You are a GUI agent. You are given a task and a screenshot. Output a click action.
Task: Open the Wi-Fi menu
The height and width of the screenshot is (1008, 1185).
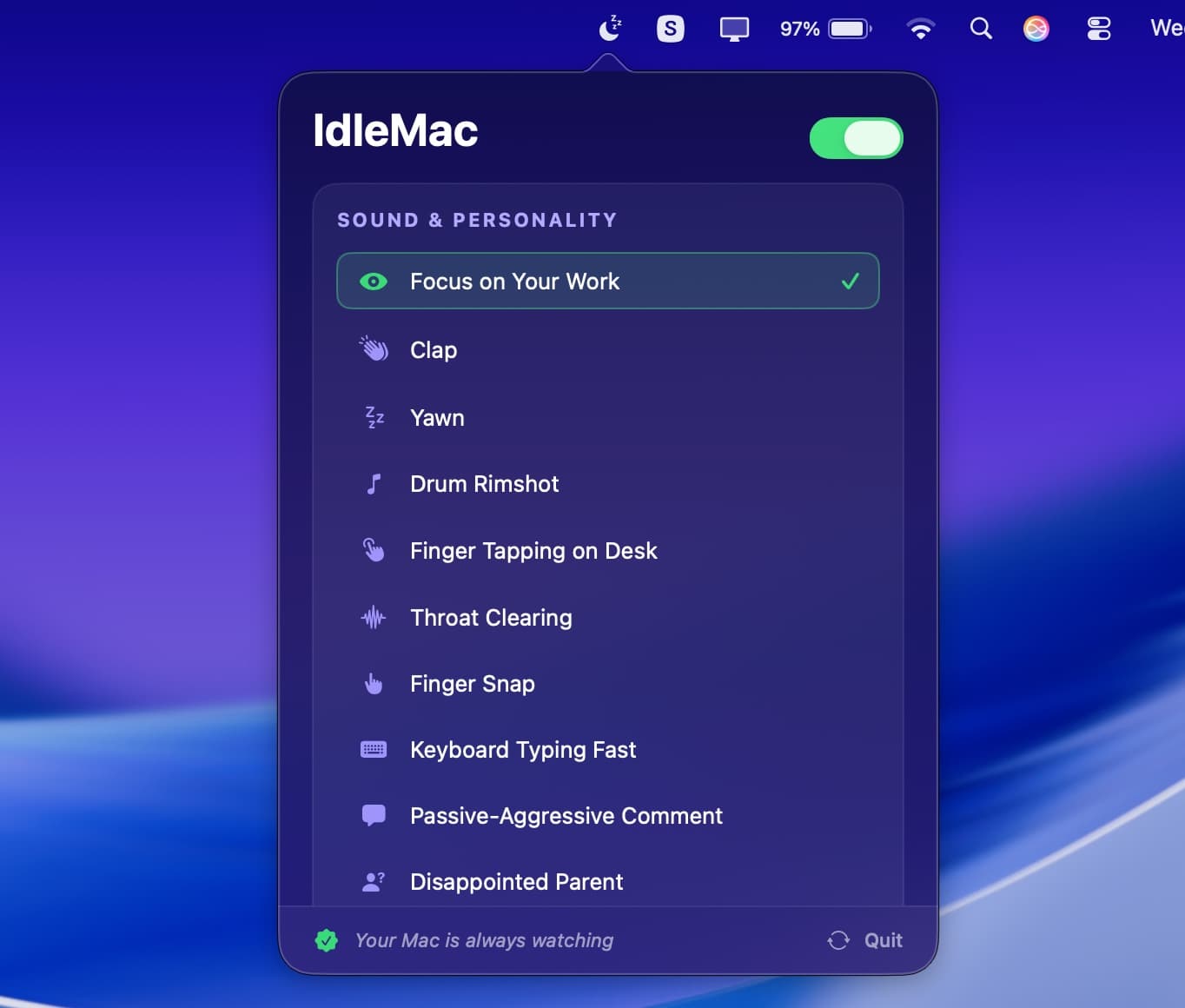[x=920, y=29]
